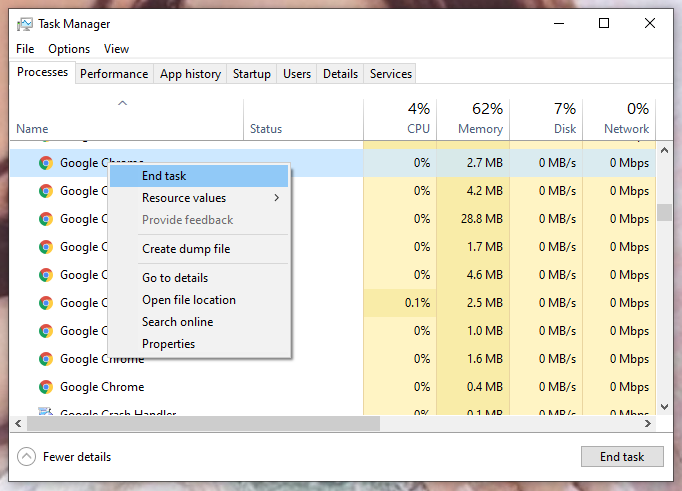Click the horizontal scrollbar left arrow
The image size is (682, 491).
pos(18,423)
